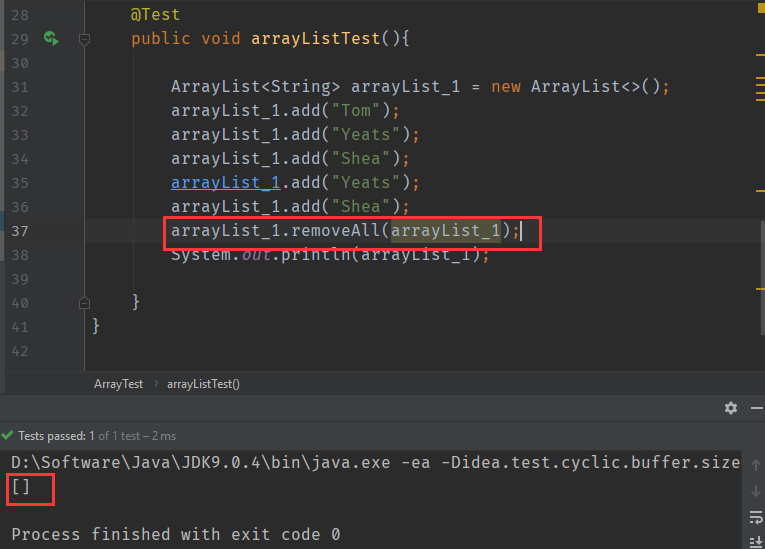Click 'void' keyword on line 29

(x=221, y=39)
